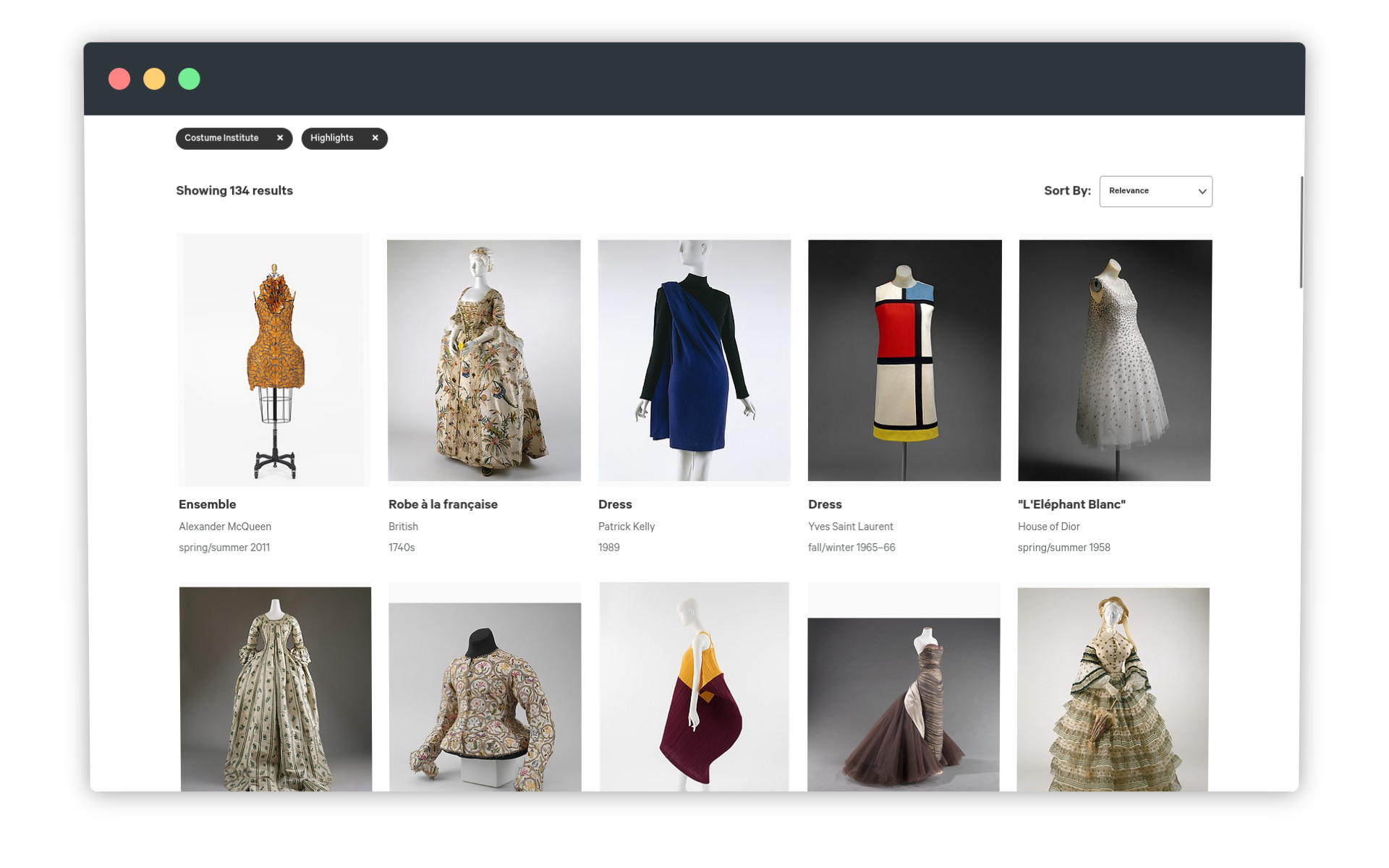Open the Sort By Relevance dropdown
1389x868 pixels.
point(1155,191)
